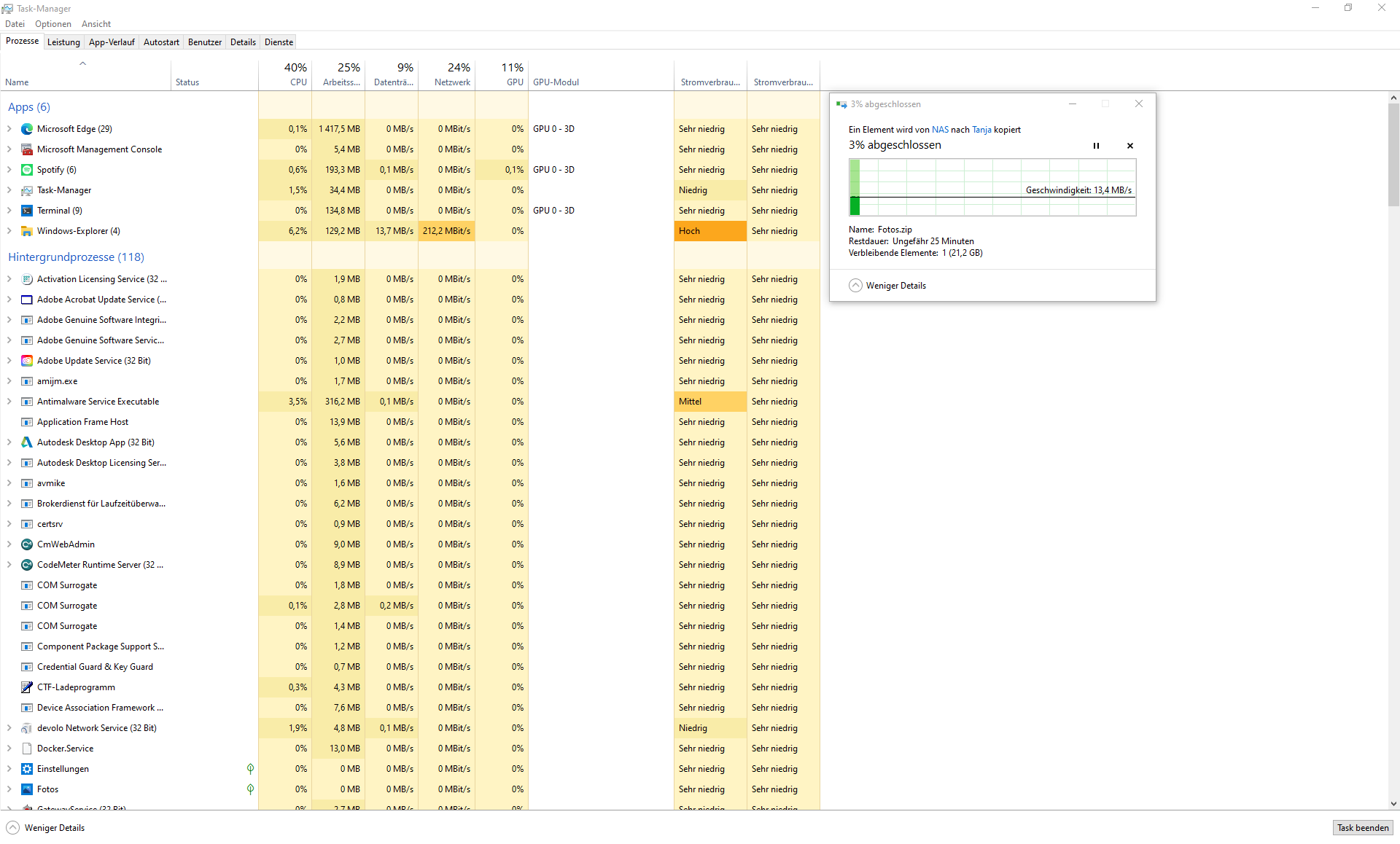Expand Antimalware Service Executable row
Screen dimensions: 1400x844
(9, 402)
